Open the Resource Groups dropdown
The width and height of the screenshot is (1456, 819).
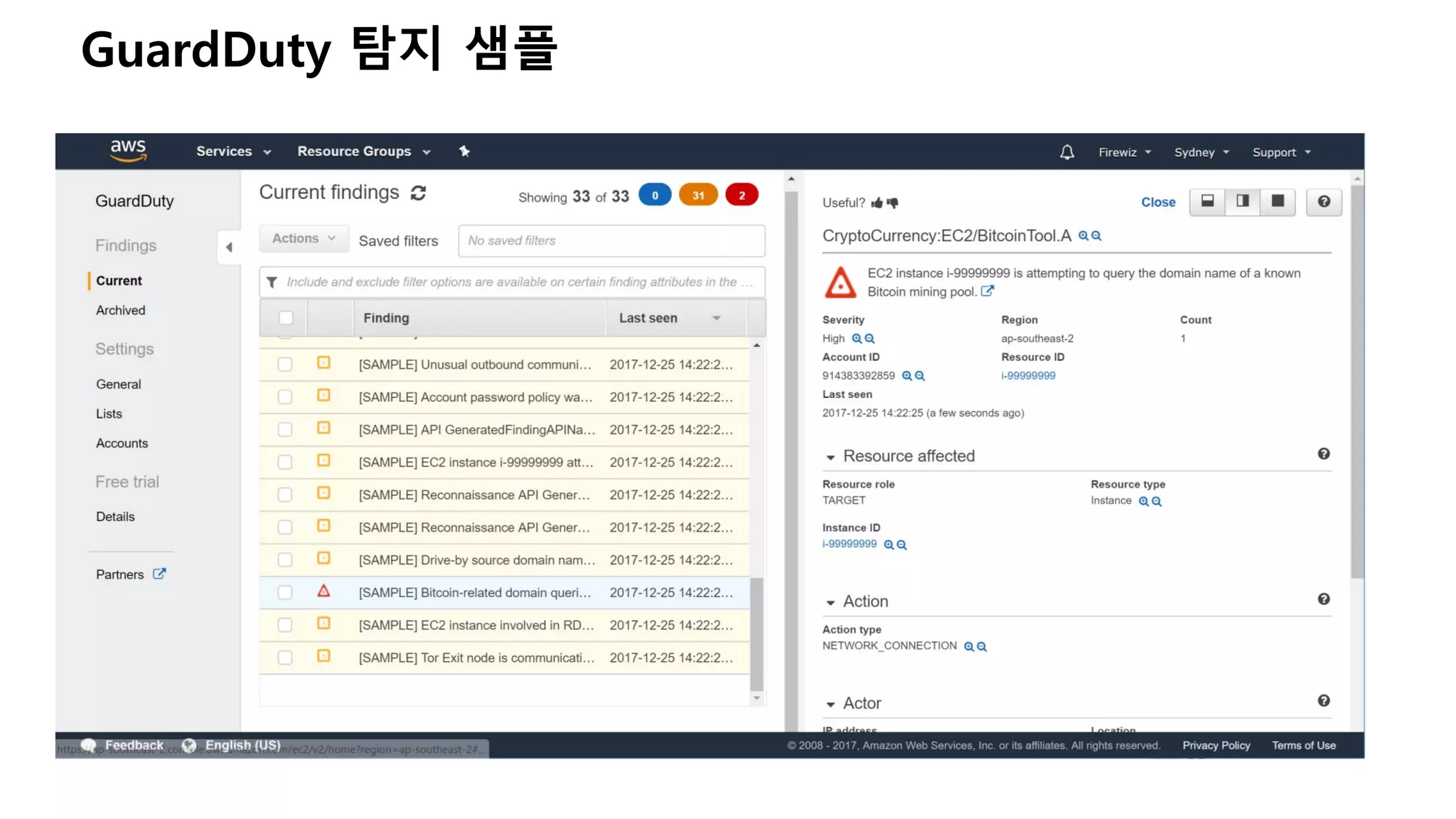coord(364,151)
